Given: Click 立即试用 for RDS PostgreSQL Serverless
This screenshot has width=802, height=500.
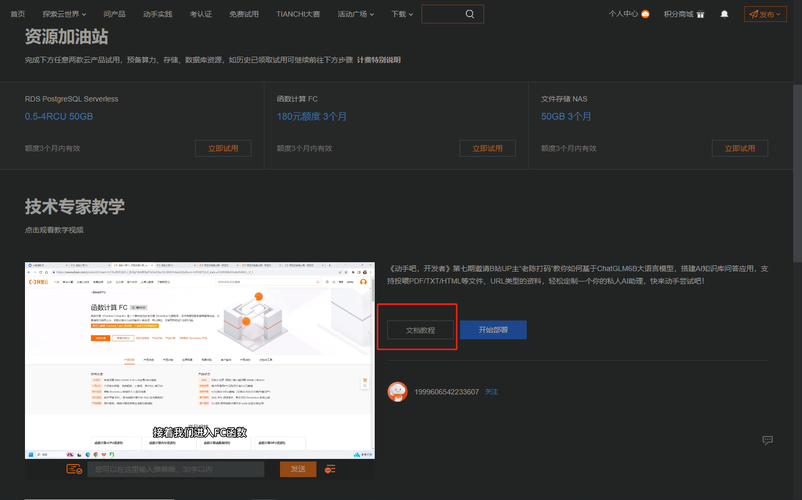Looking at the screenshot, I should (x=223, y=148).
